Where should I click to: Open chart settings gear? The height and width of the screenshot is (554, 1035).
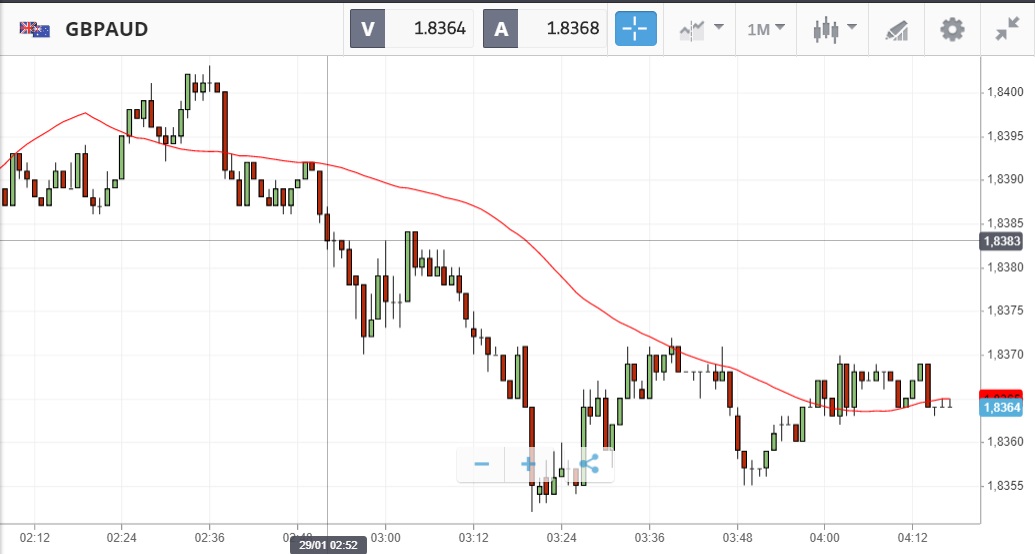click(x=952, y=29)
